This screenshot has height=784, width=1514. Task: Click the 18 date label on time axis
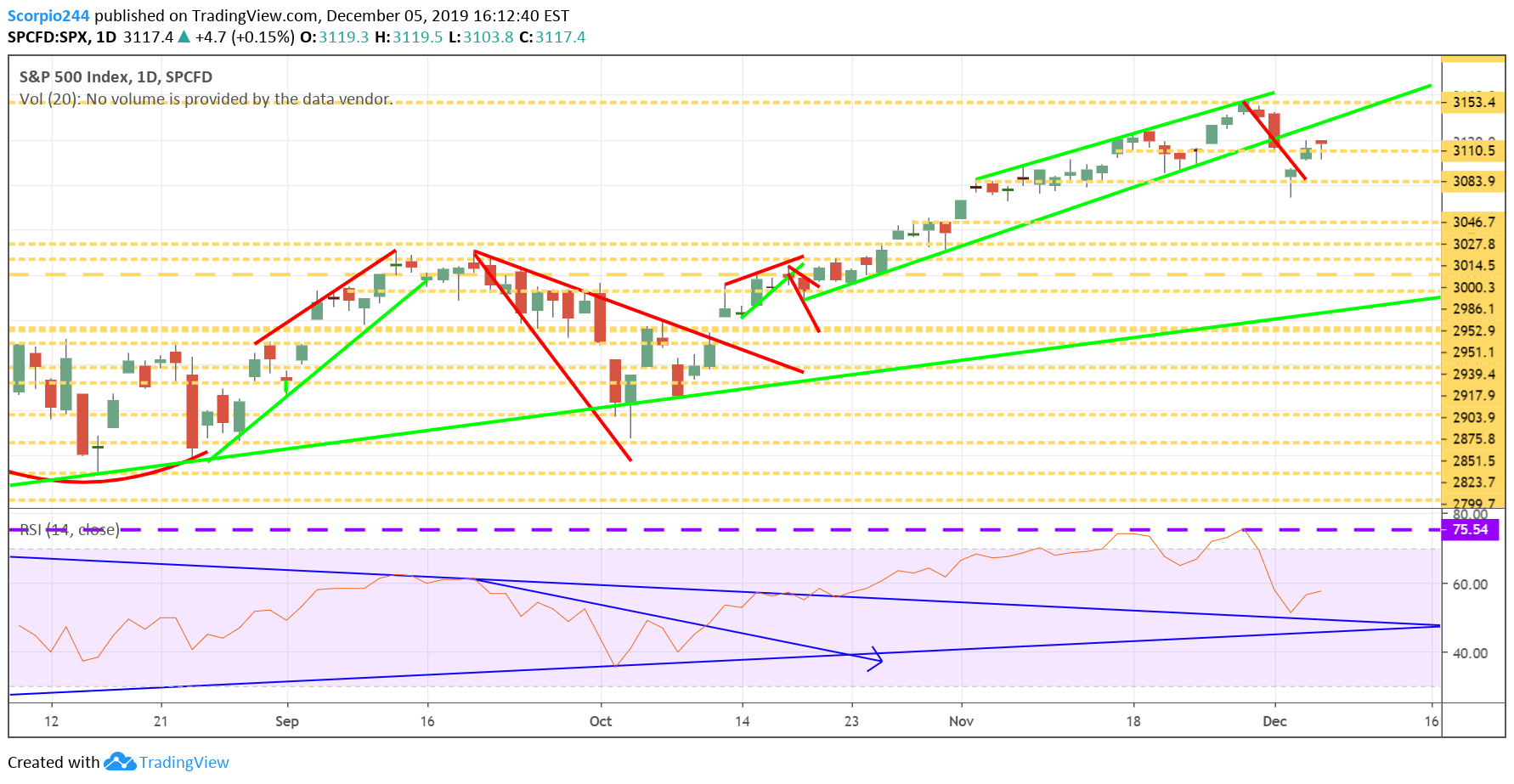click(1133, 721)
